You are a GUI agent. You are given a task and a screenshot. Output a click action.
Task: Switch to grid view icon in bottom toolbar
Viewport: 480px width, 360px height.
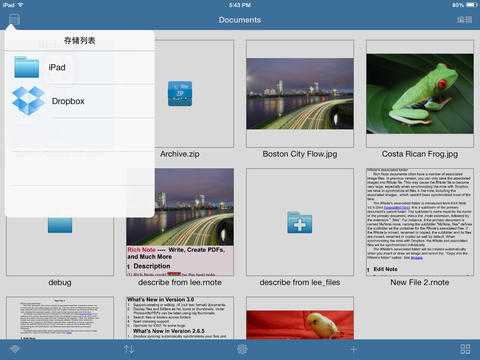tap(465, 349)
